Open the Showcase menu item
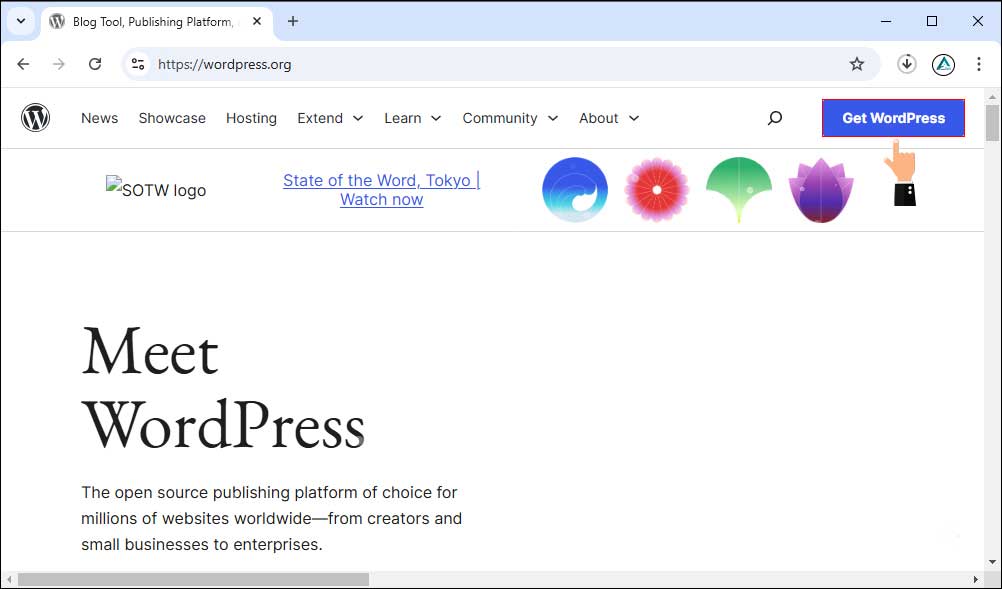This screenshot has height=589, width=1002. pyautogui.click(x=172, y=118)
